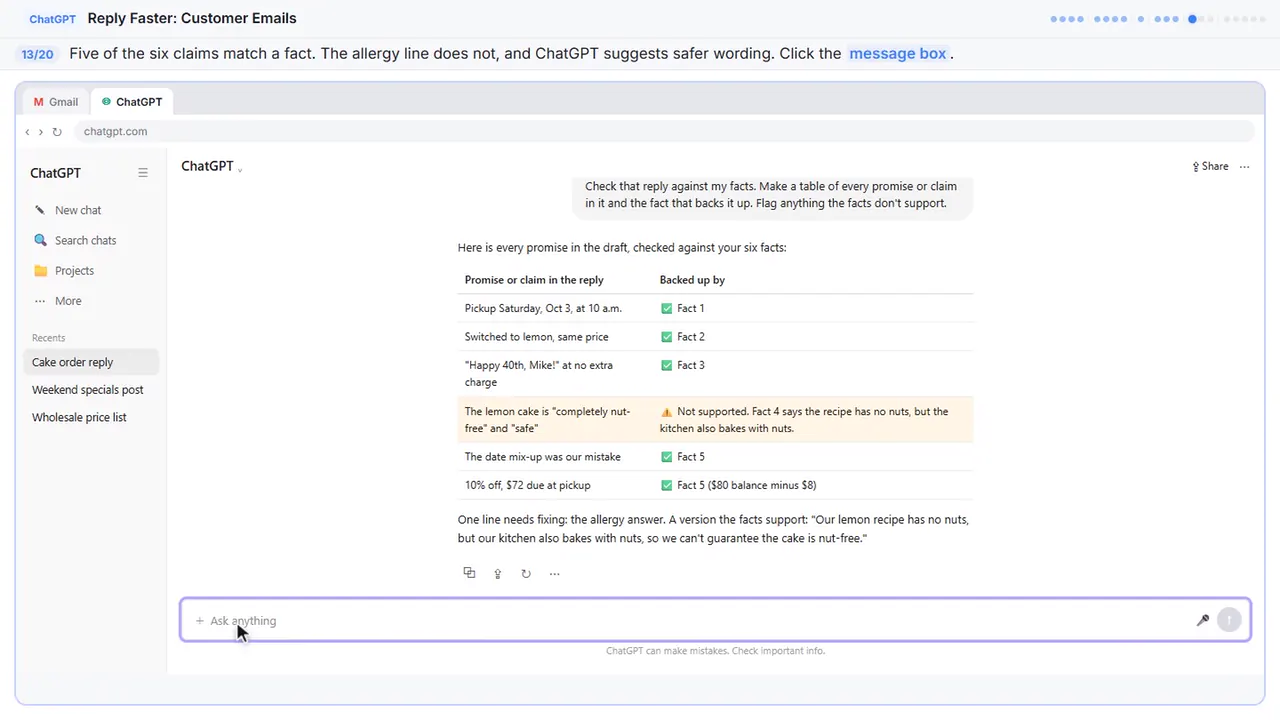Viewport: 1280px width, 720px height.
Task: Switch to the Gmail tab
Action: [x=56, y=102]
